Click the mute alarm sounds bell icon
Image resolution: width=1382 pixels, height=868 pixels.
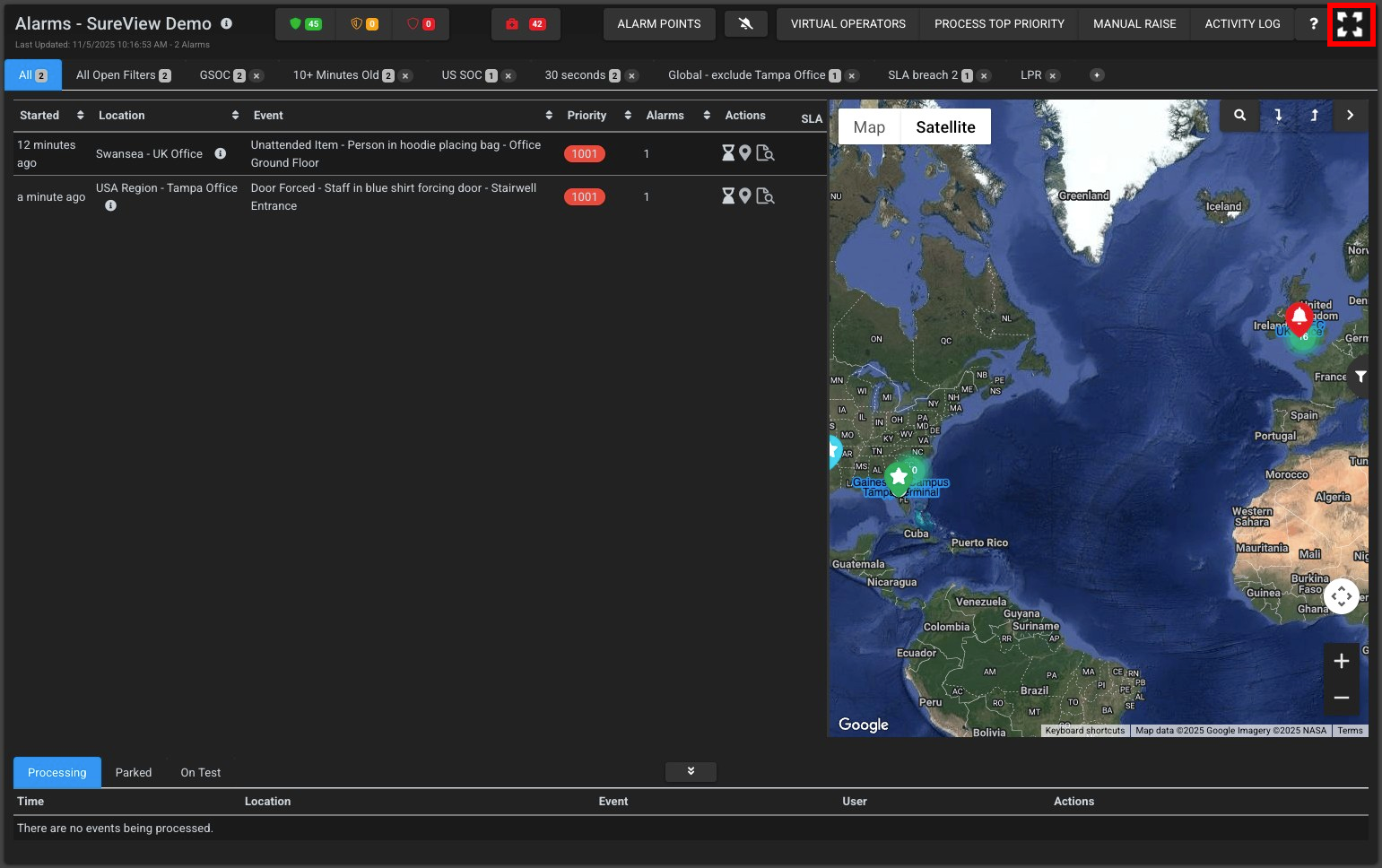click(745, 24)
